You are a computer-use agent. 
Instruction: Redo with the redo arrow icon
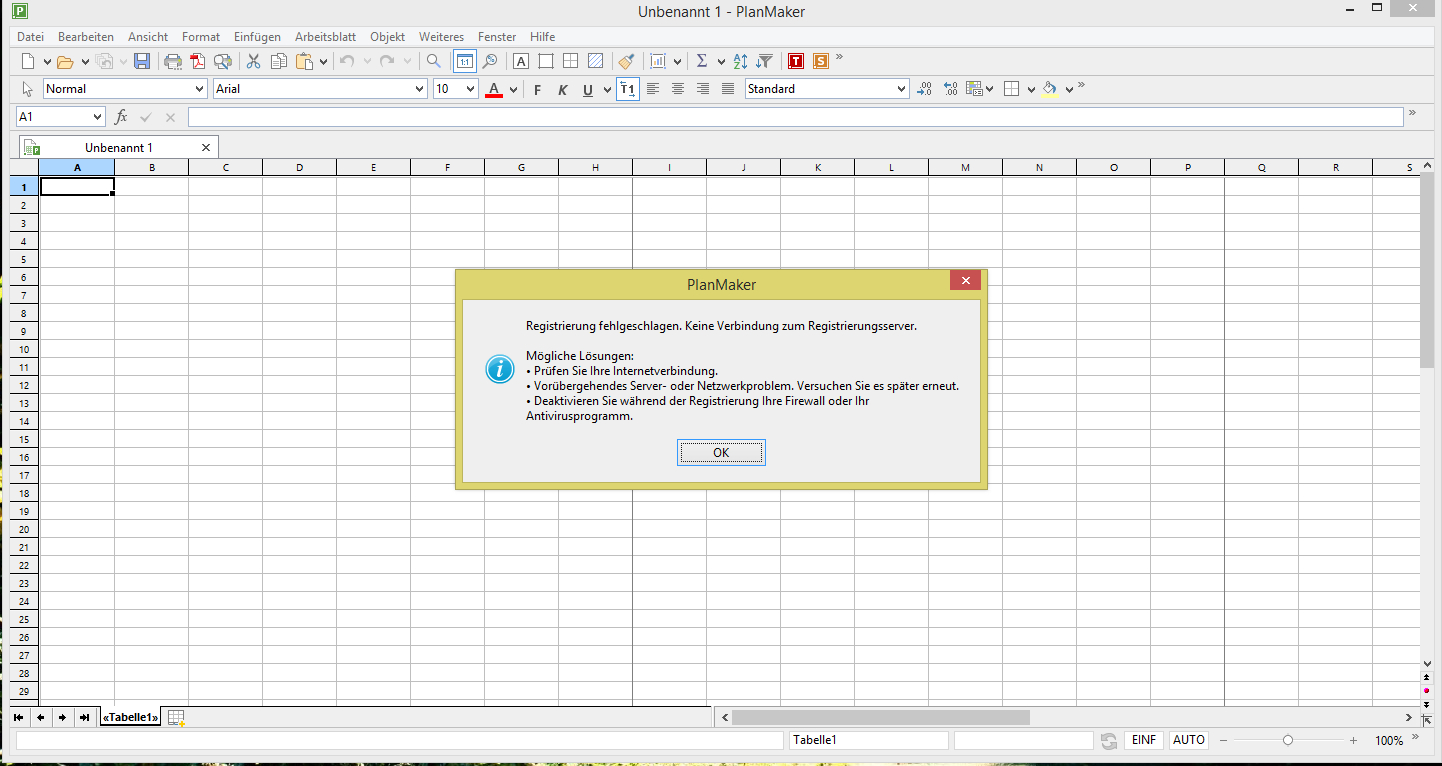[387, 62]
